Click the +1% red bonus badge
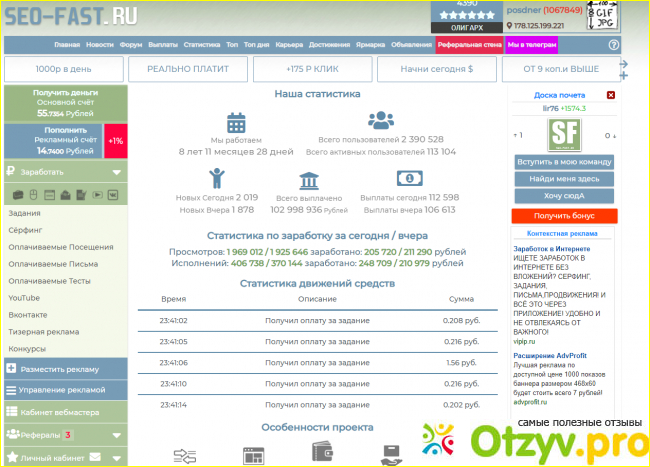 [116, 141]
